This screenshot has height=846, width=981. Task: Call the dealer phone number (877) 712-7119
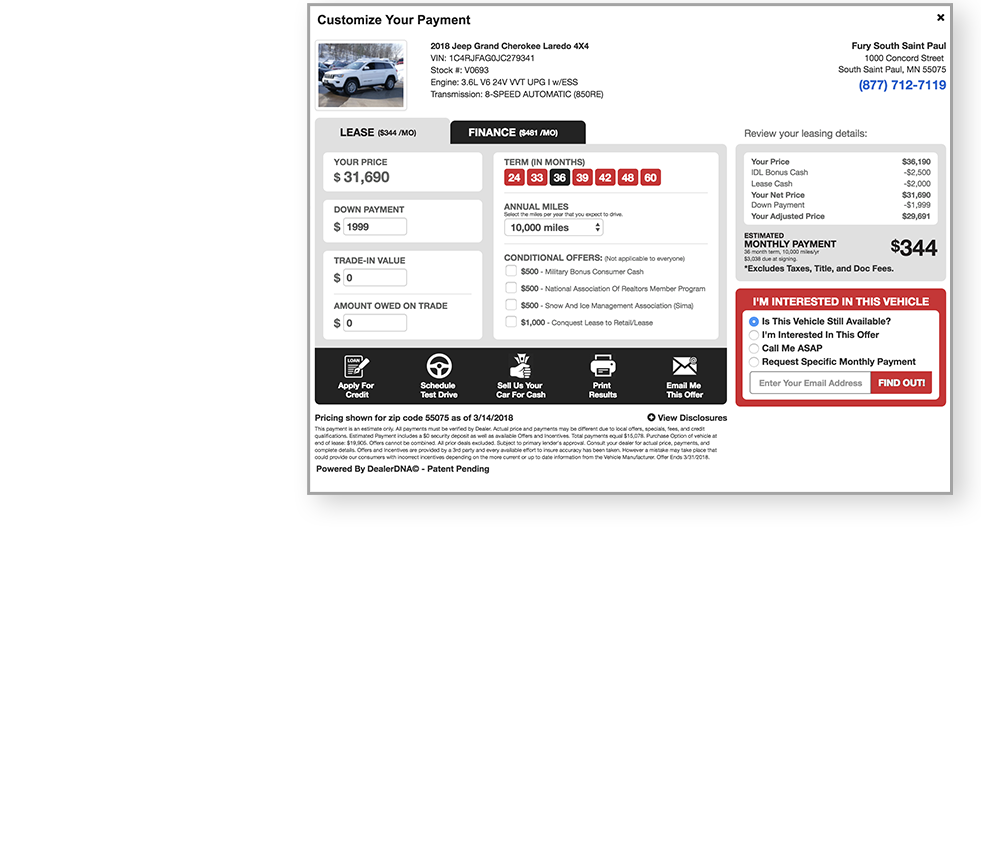902,85
